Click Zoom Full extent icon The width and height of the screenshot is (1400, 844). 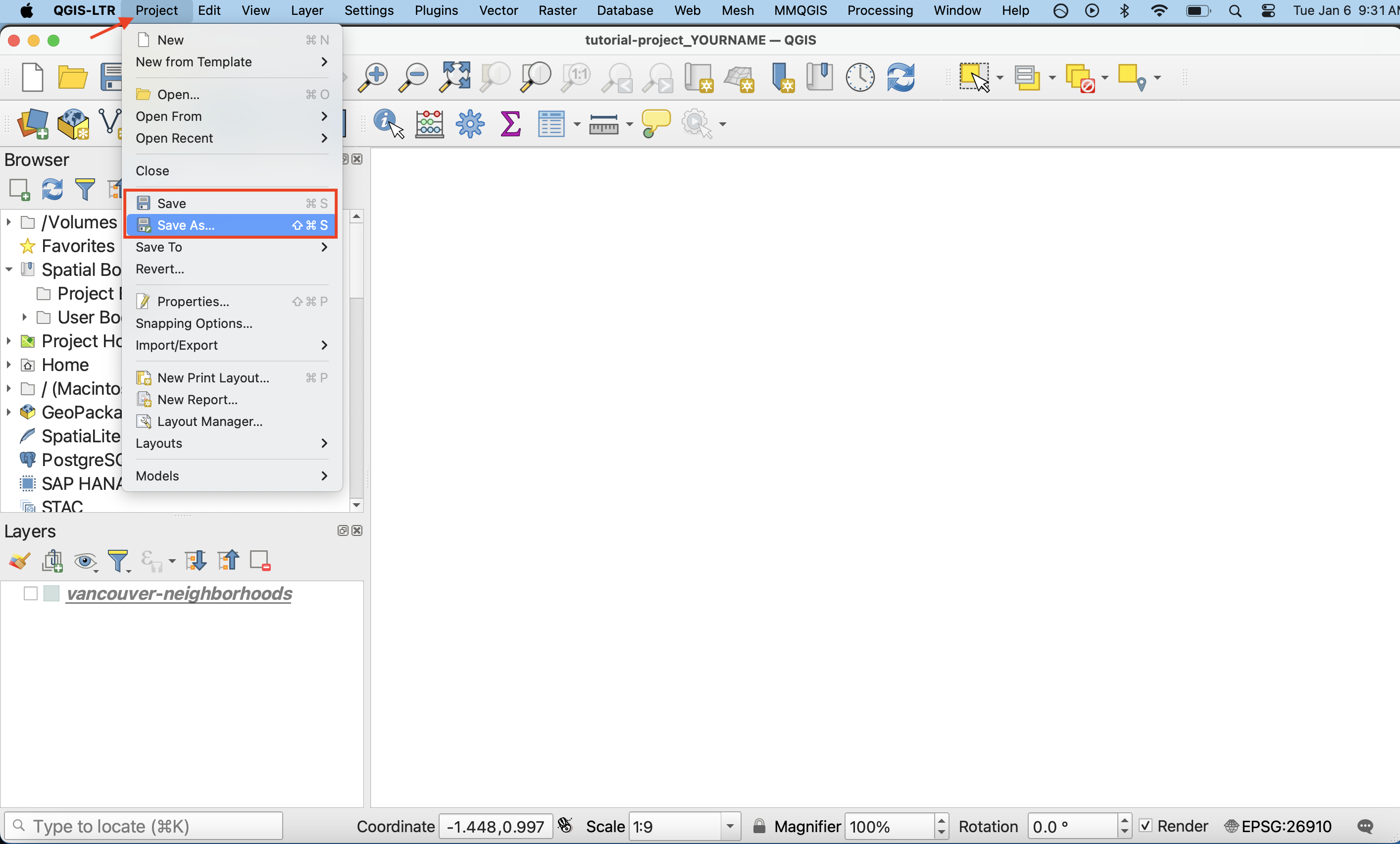click(x=454, y=77)
